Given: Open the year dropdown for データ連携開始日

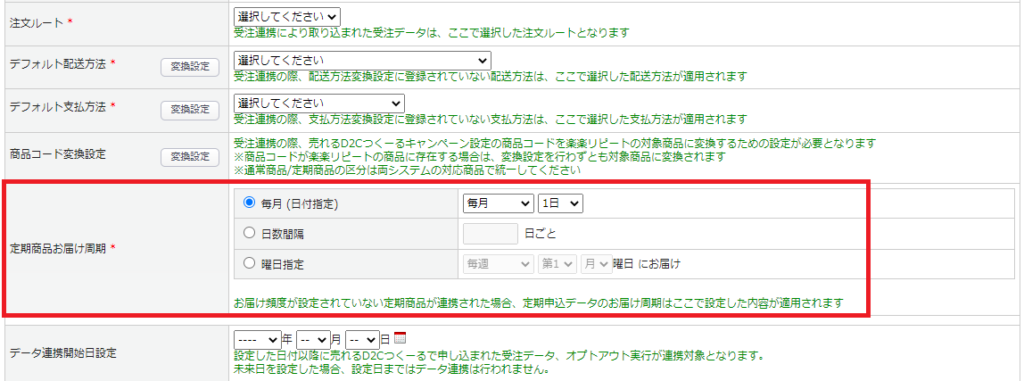Looking at the screenshot, I should coord(257,339).
